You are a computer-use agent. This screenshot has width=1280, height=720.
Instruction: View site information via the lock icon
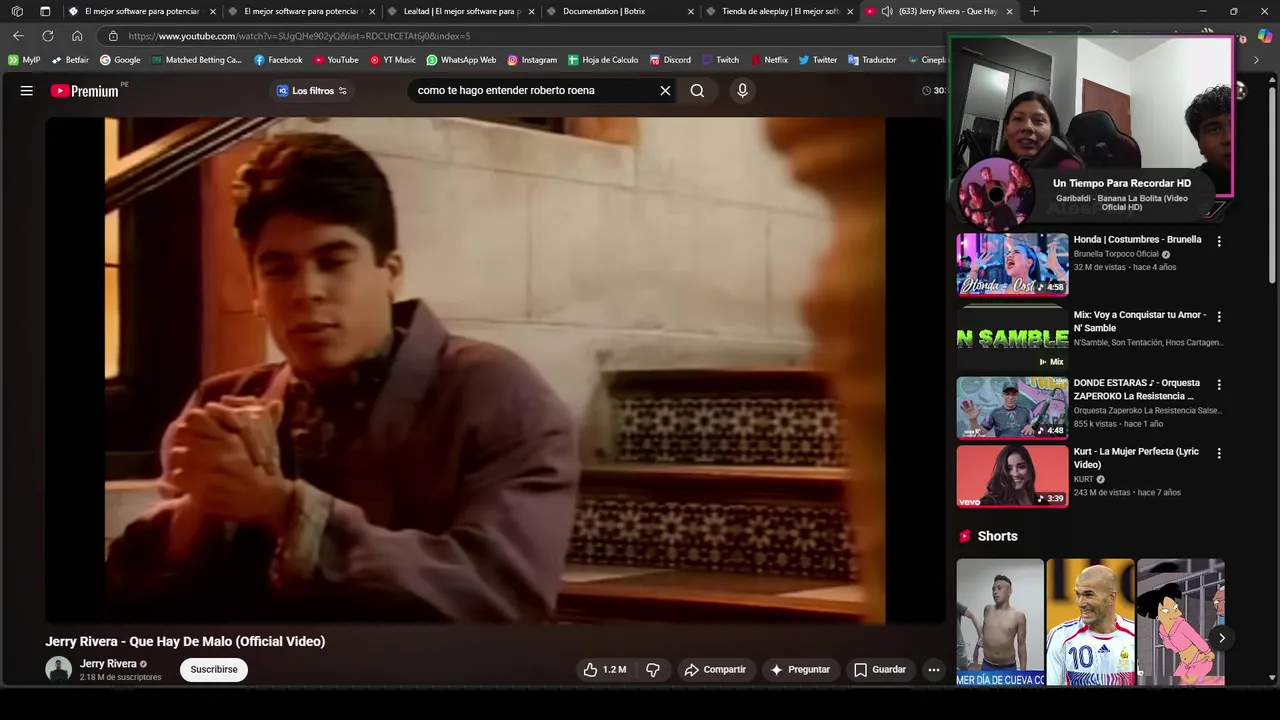(x=113, y=36)
